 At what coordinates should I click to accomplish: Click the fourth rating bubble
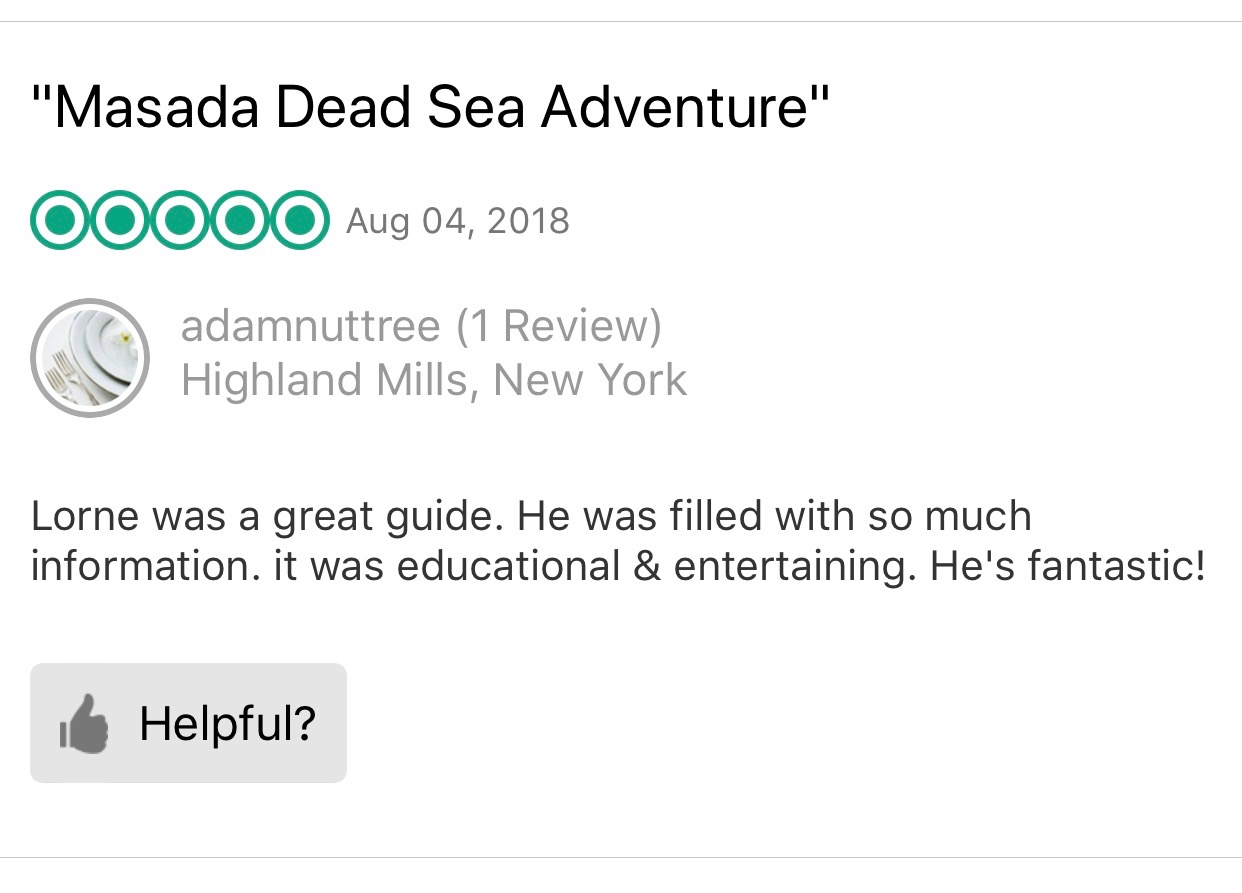238,219
